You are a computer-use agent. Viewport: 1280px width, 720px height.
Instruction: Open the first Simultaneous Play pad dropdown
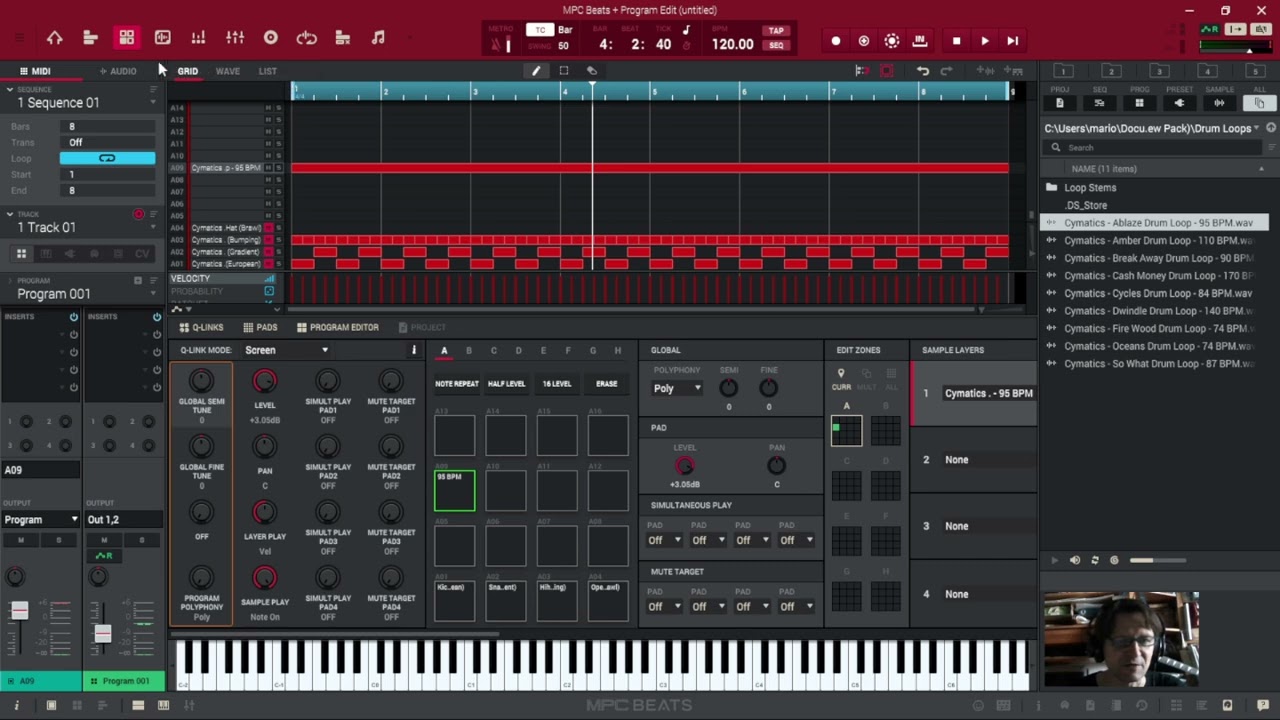[663, 540]
